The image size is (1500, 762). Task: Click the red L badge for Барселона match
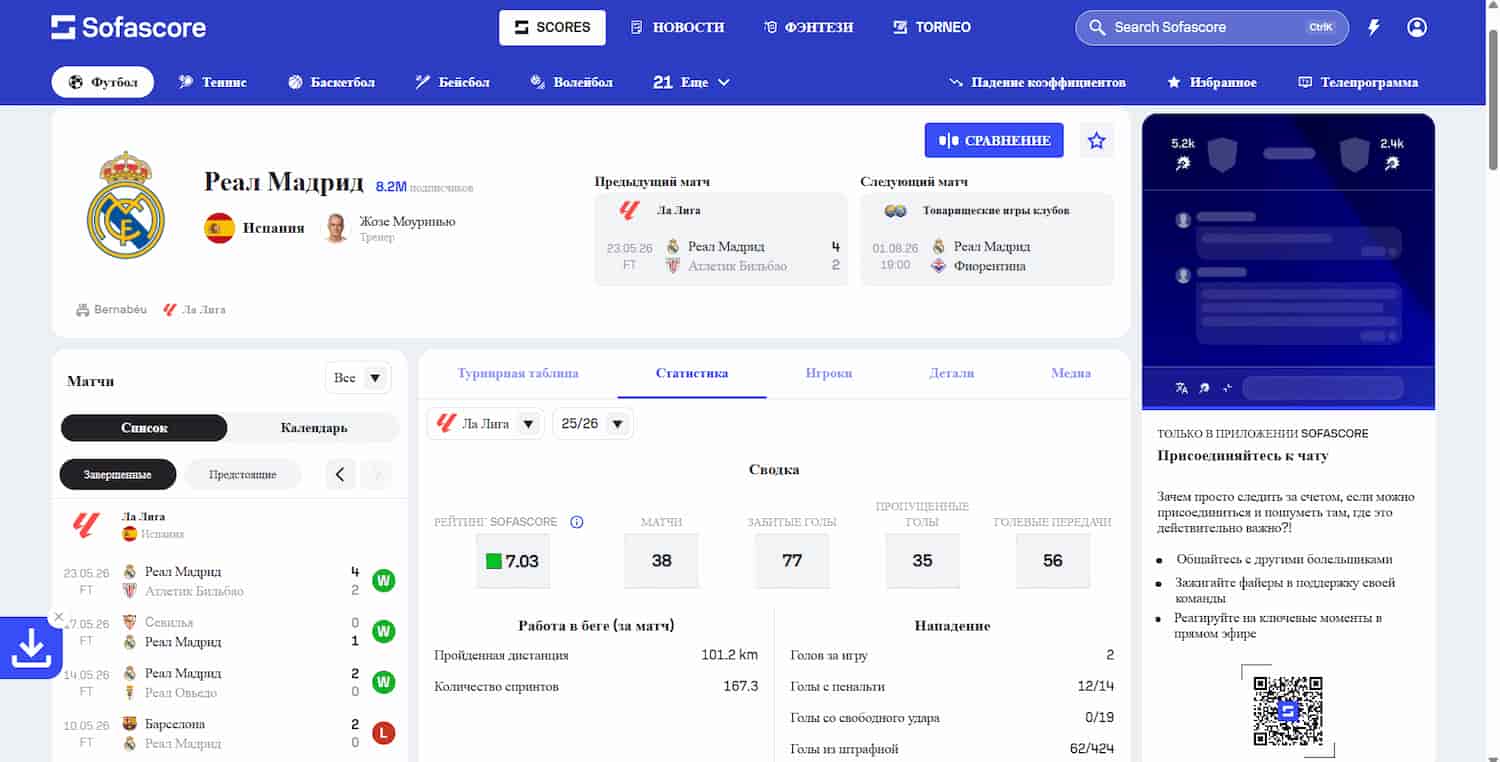[x=383, y=733]
